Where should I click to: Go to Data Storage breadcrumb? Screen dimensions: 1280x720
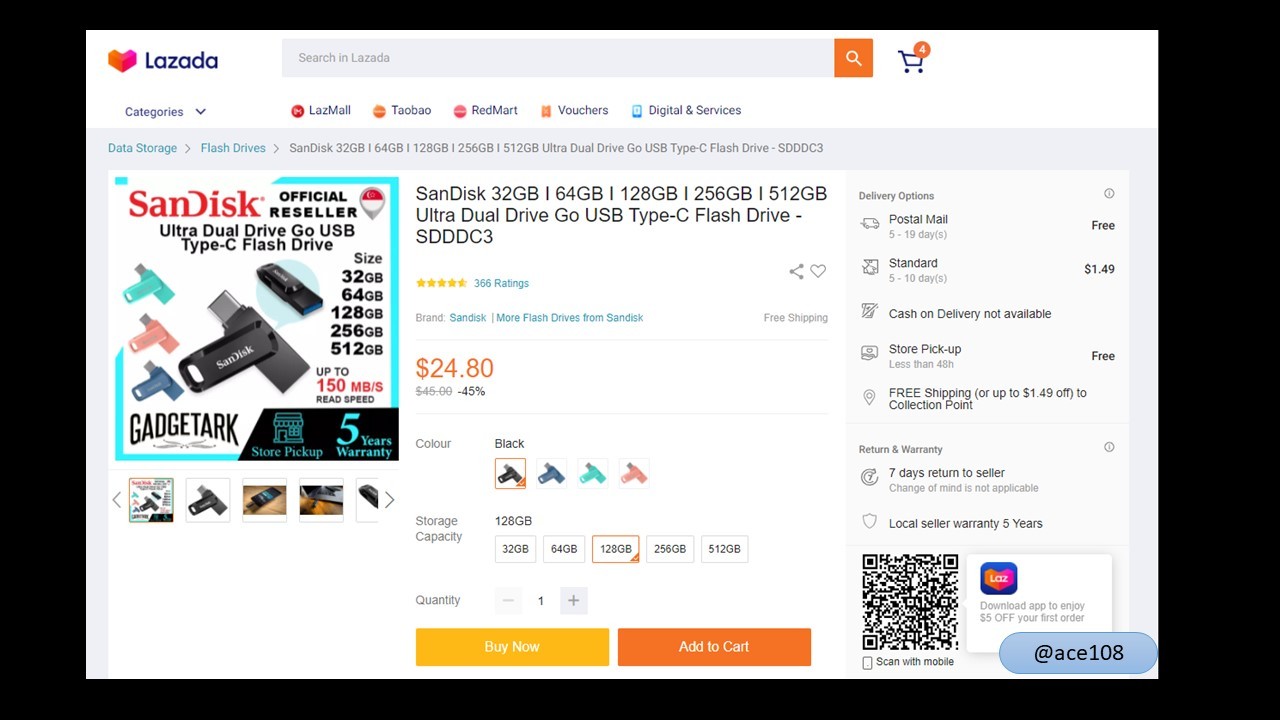pos(142,148)
